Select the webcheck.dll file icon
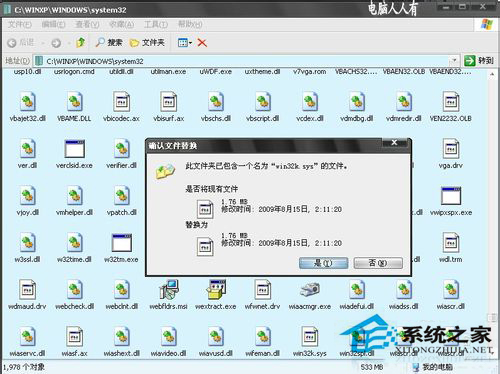The height and width of the screenshot is (374, 500). point(74,289)
